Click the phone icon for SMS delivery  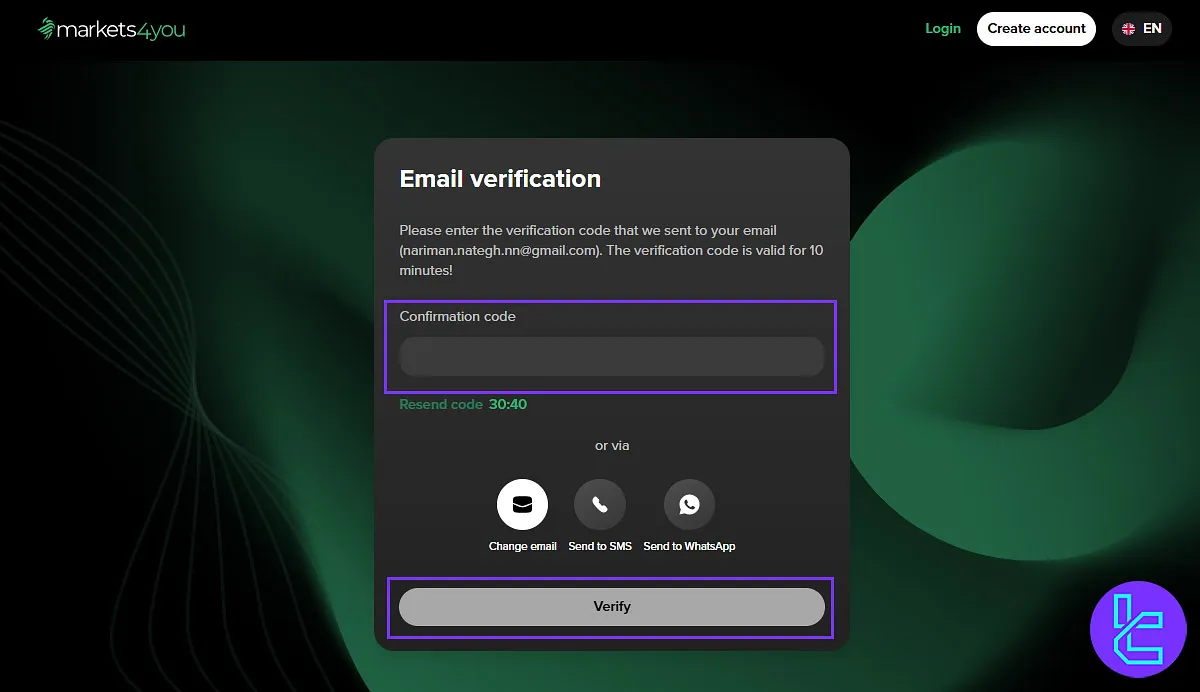600,504
